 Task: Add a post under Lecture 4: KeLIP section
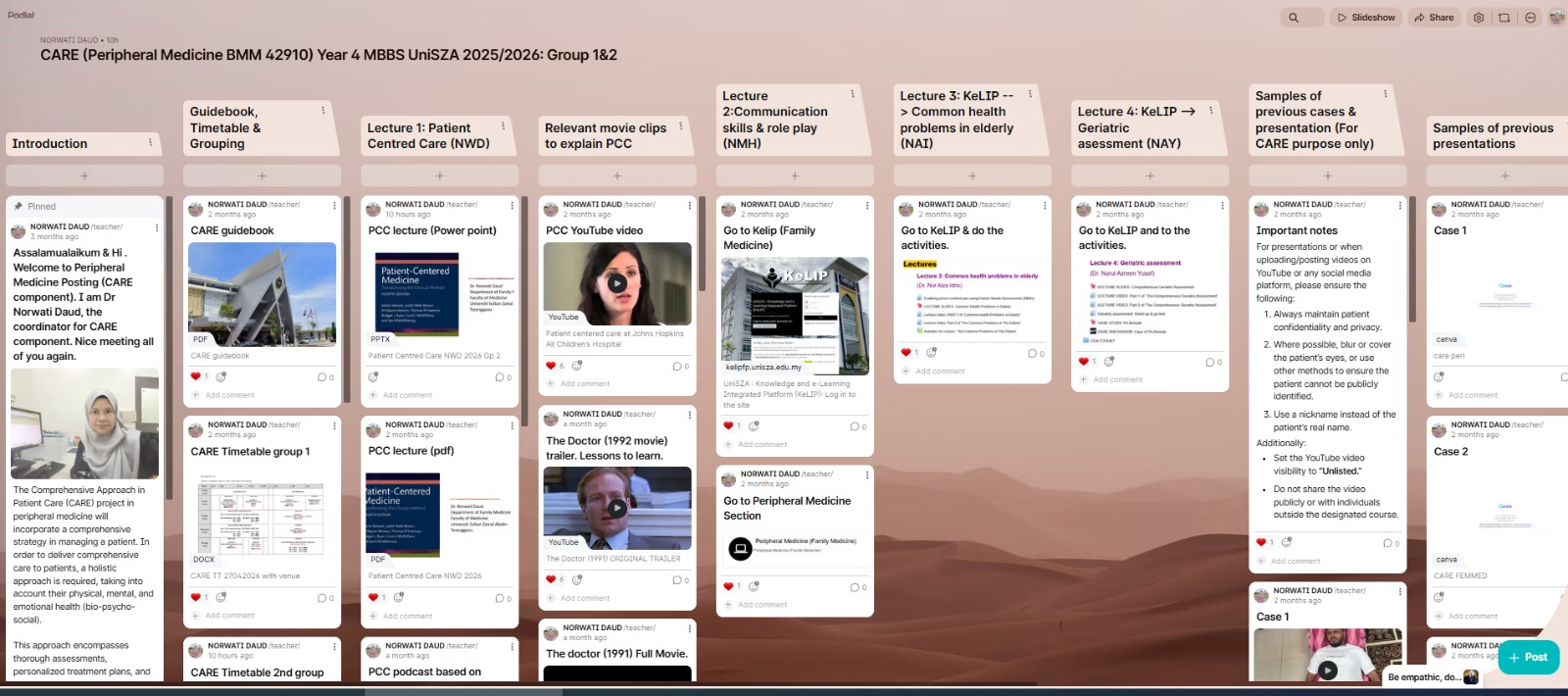click(x=1150, y=175)
